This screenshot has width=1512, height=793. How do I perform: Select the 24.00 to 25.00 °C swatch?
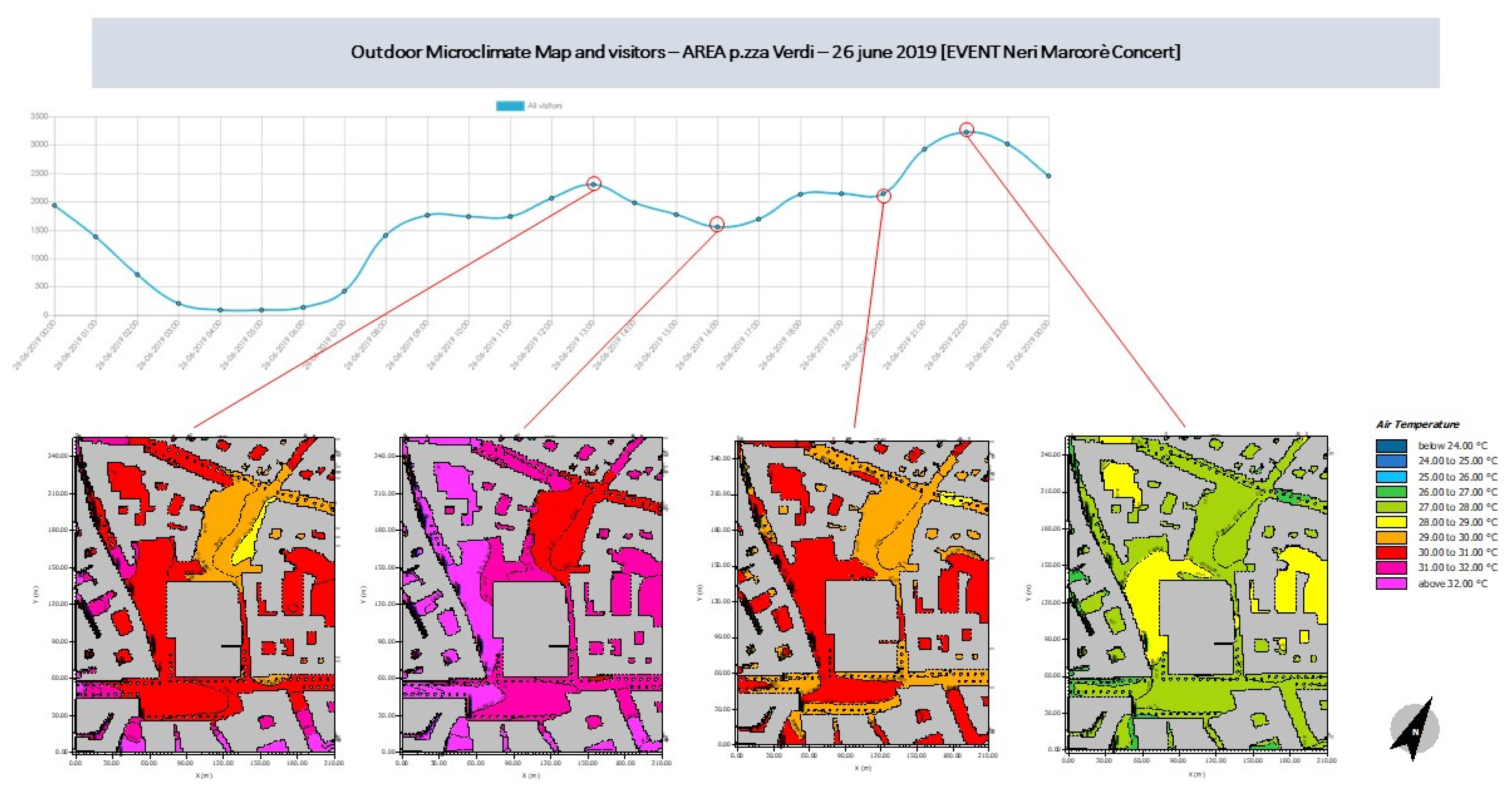1391,461
